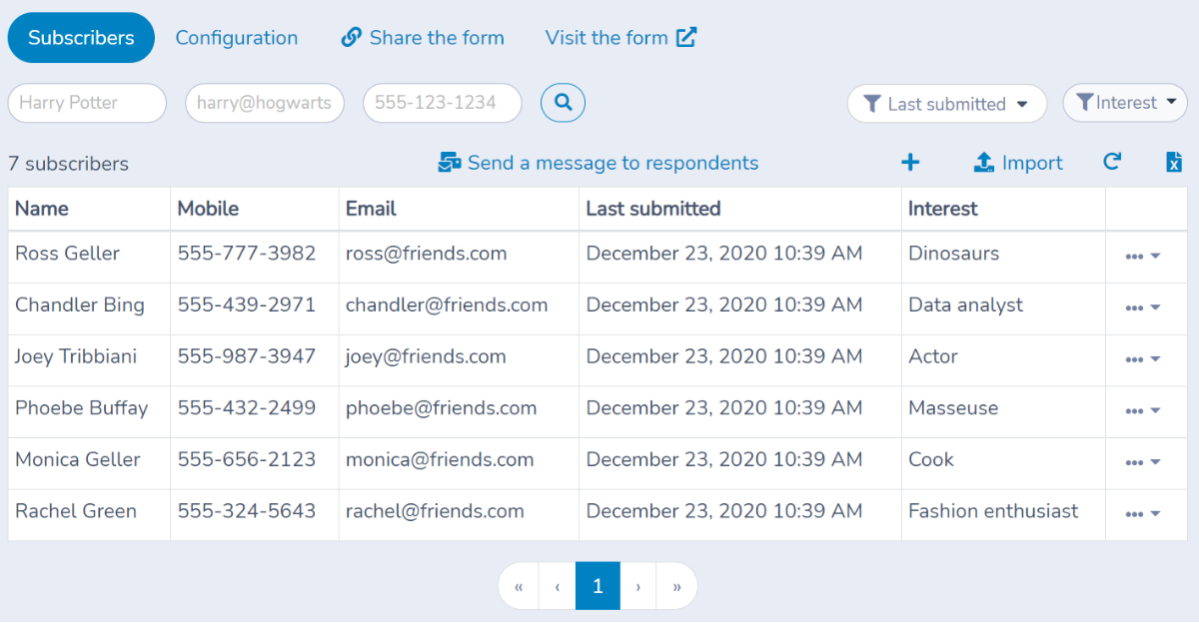The image size is (1199, 623).
Task: Click the plus icon to add subscriber
Action: pyautogui.click(x=910, y=162)
